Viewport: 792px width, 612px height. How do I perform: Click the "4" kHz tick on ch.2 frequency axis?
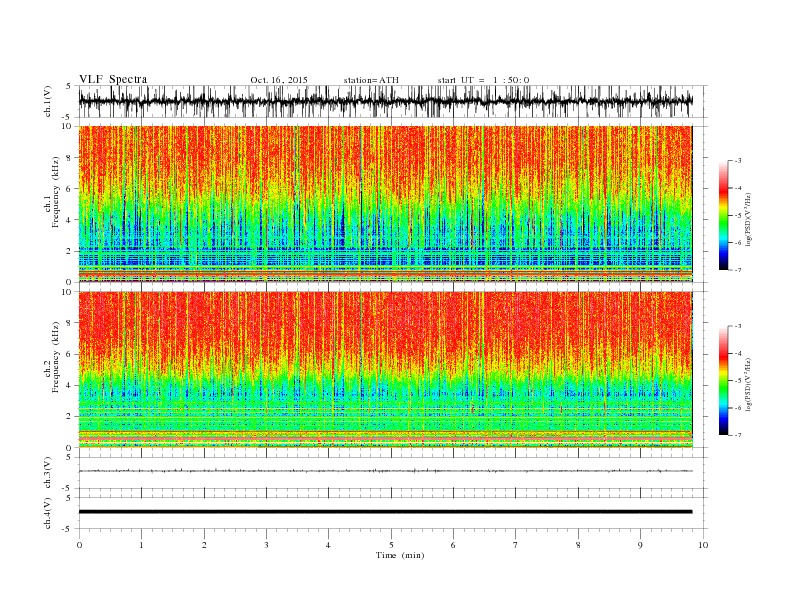[x=69, y=386]
